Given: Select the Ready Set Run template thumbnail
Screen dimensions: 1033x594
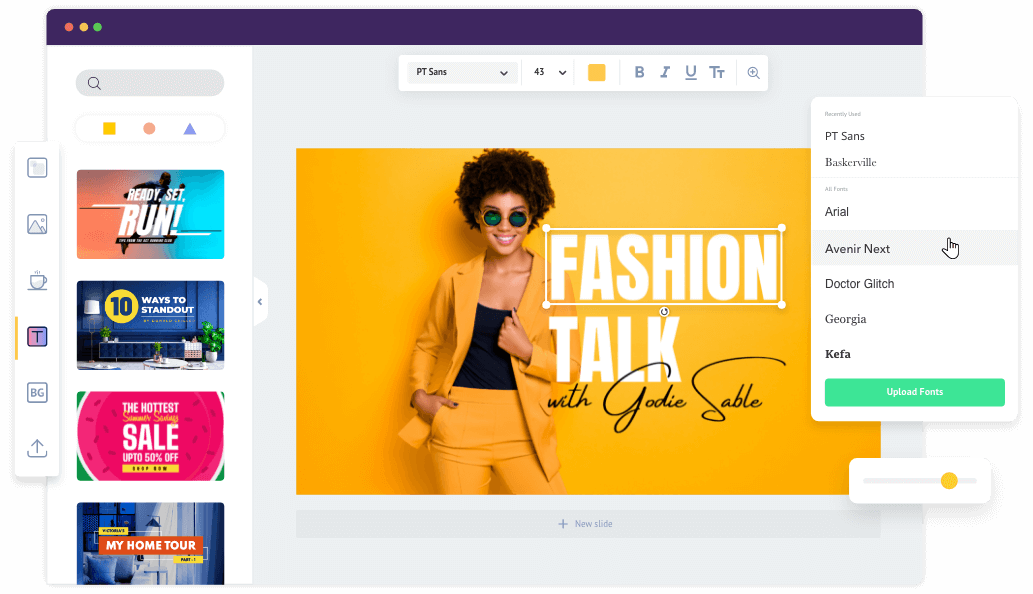Looking at the screenshot, I should tap(149, 214).
